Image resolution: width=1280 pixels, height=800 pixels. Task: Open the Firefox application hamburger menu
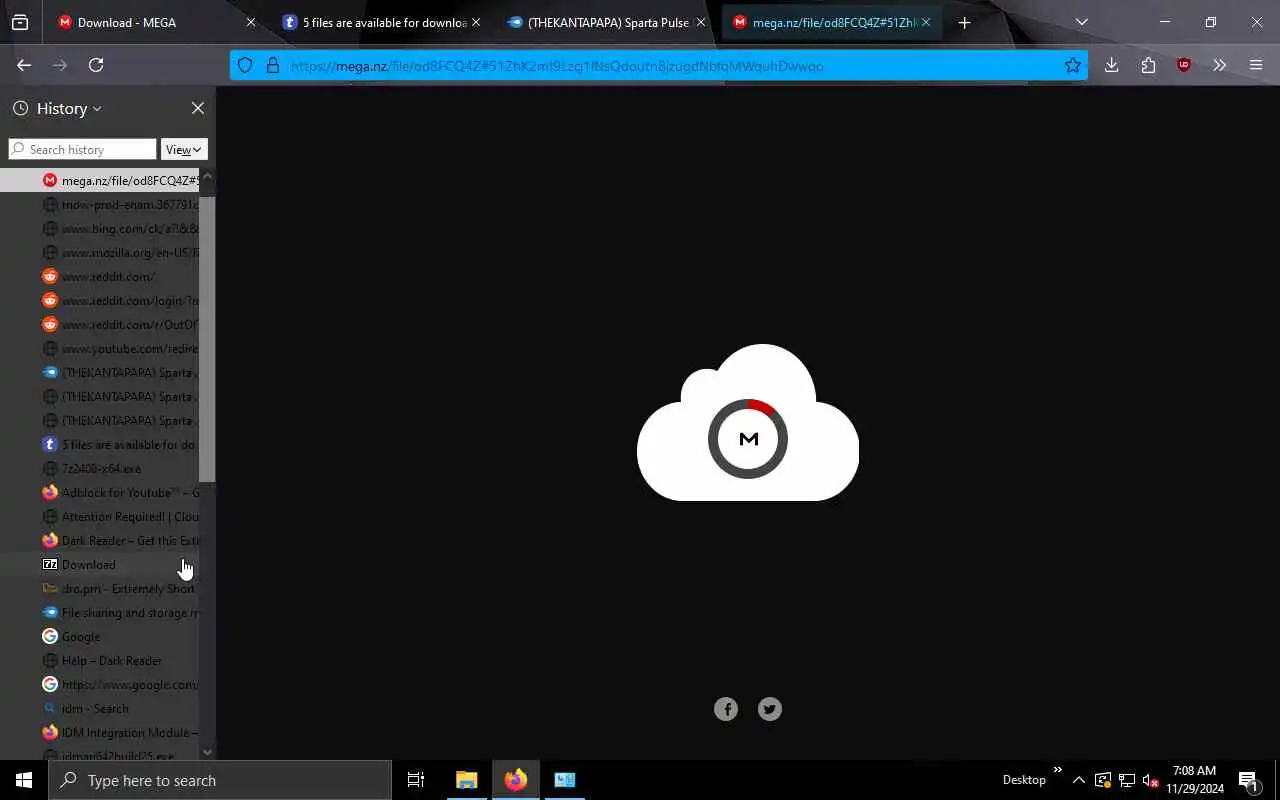[x=1256, y=65]
